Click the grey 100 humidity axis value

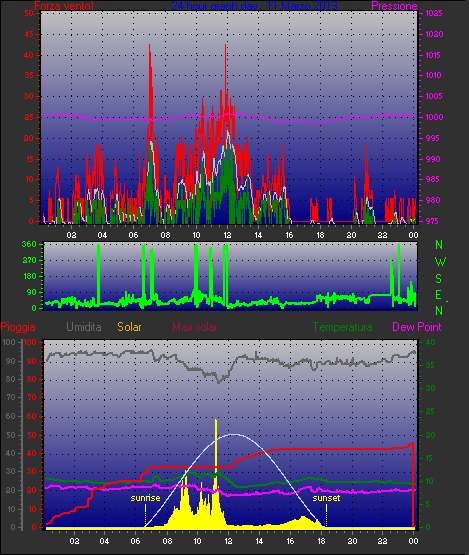(9, 342)
